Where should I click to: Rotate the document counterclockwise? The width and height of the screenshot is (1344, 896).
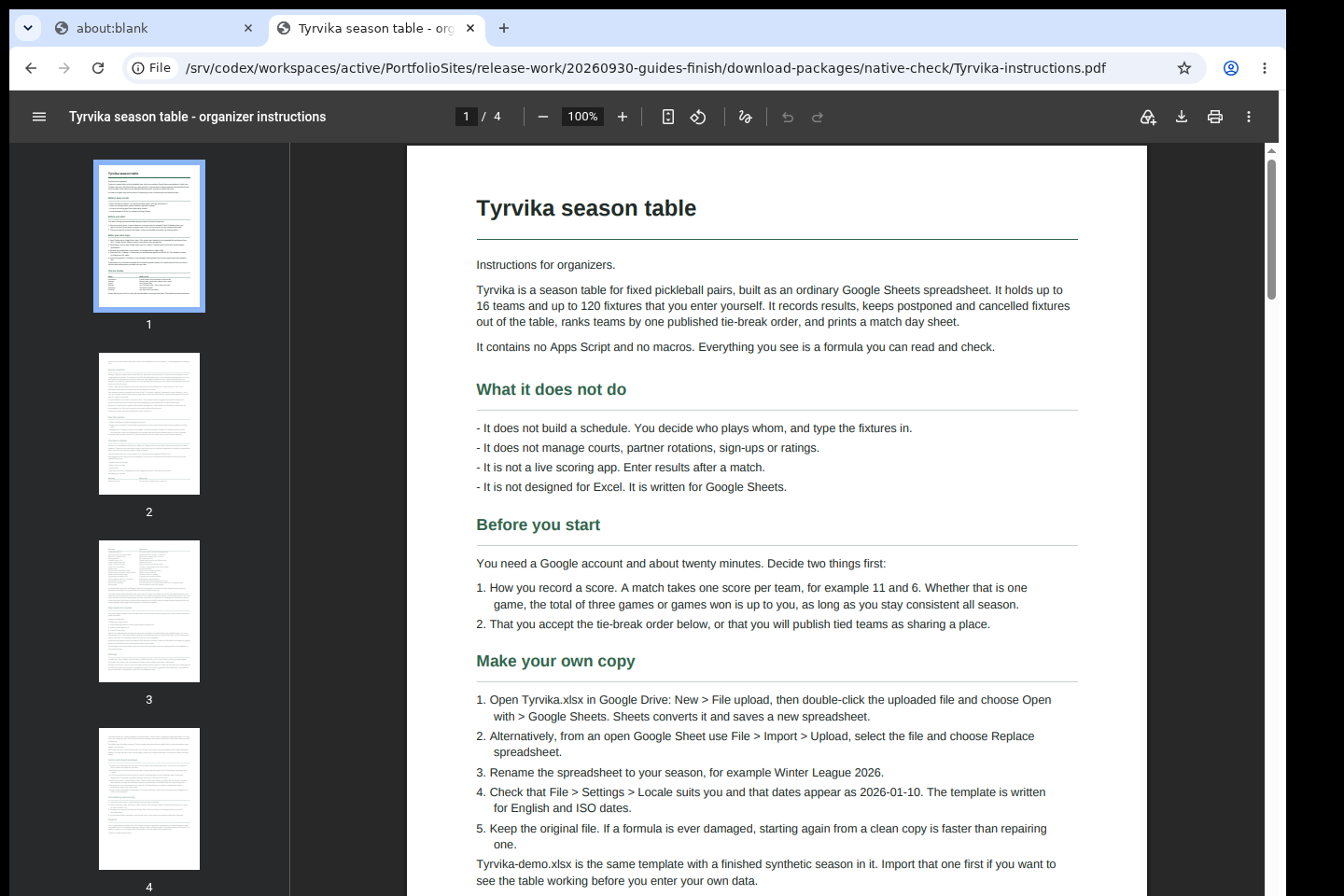(698, 117)
